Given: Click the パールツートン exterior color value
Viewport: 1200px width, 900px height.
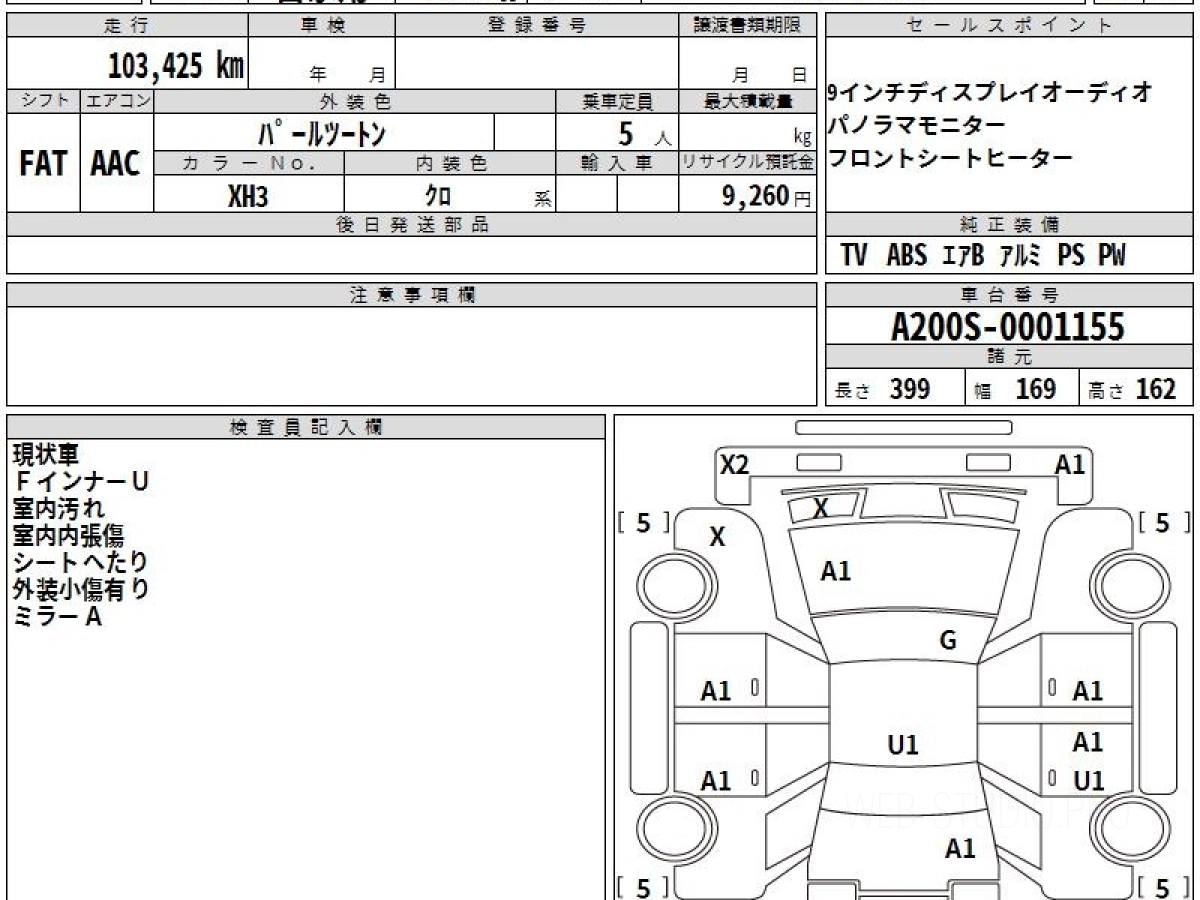Looking at the screenshot, I should tap(322, 132).
